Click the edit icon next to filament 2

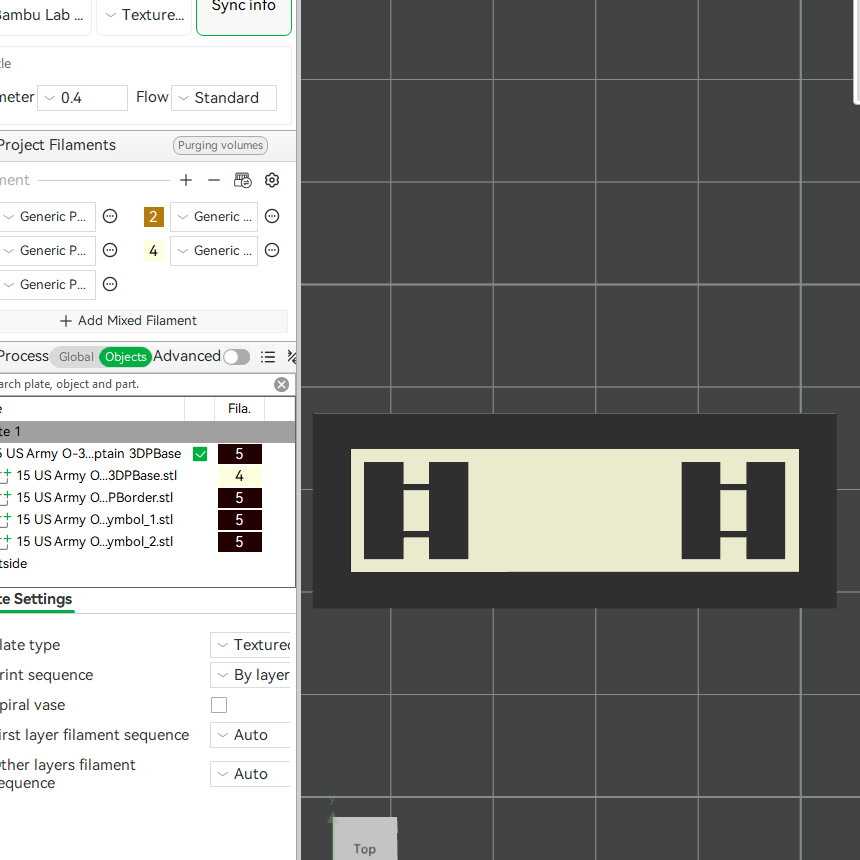[x=272, y=216]
